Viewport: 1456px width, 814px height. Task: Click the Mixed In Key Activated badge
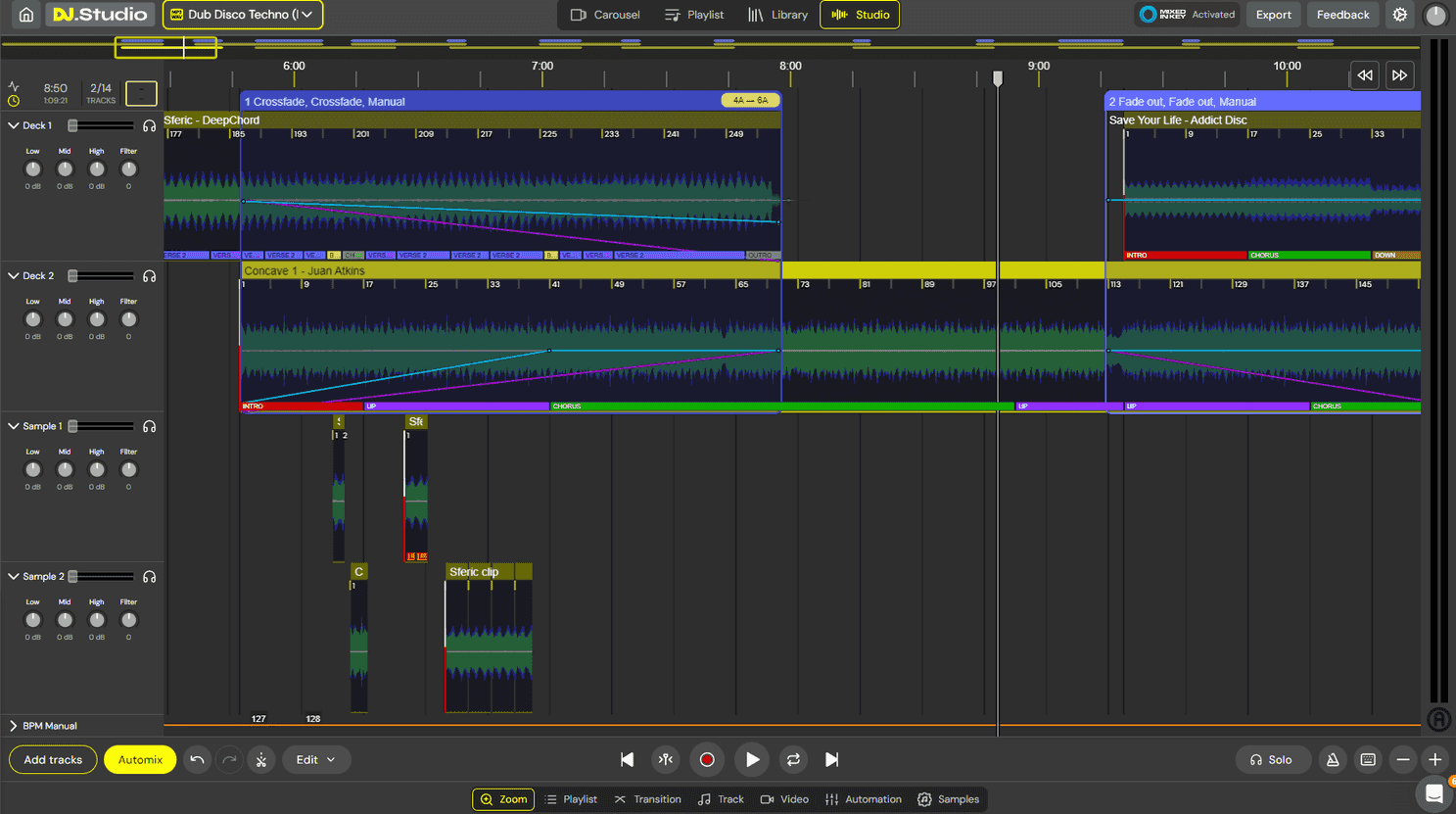(x=1187, y=15)
